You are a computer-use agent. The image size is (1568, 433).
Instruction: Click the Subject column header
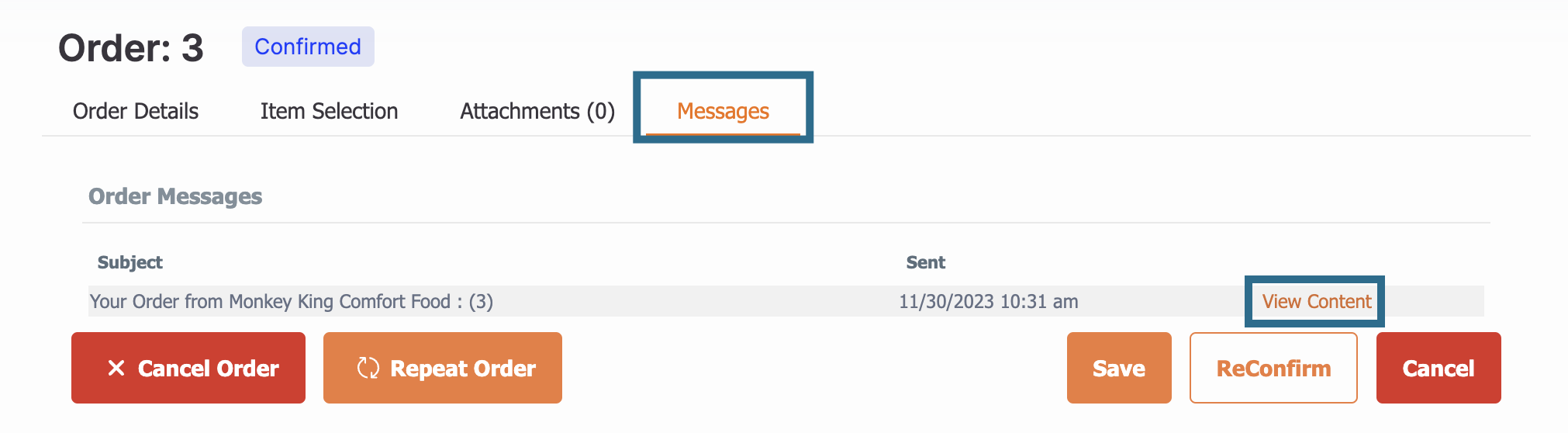click(130, 262)
